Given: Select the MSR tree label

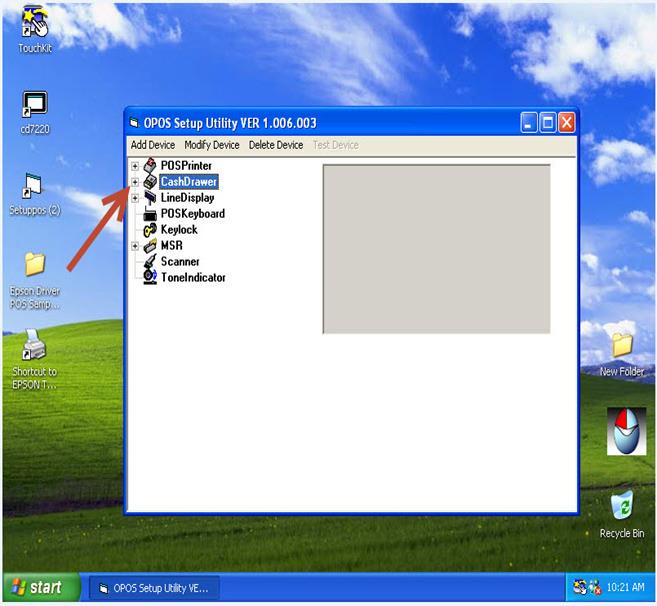Looking at the screenshot, I should tap(171, 246).
